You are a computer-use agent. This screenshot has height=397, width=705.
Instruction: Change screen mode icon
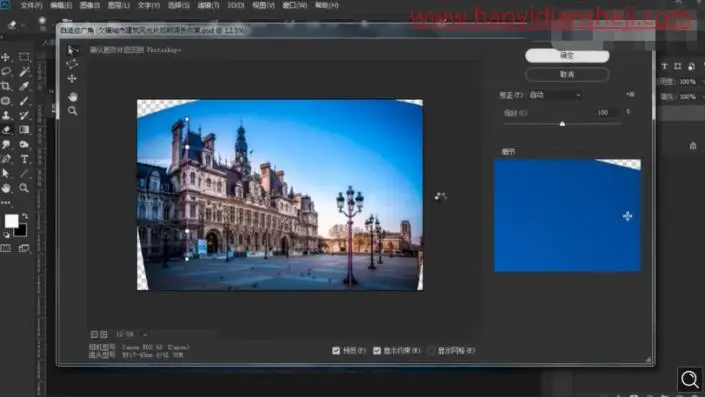[x=24, y=248]
